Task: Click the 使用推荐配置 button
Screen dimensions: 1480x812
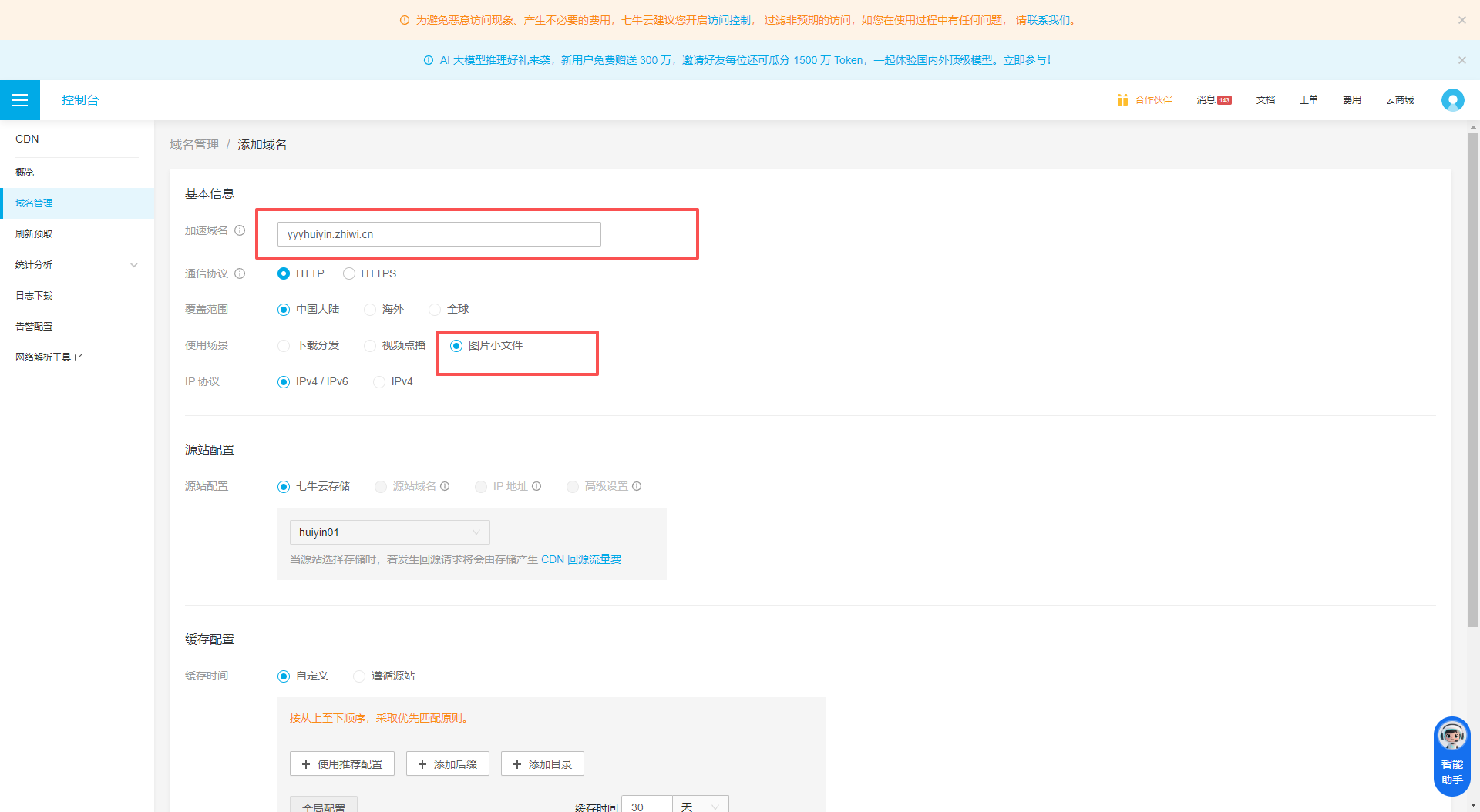Action: [341, 764]
